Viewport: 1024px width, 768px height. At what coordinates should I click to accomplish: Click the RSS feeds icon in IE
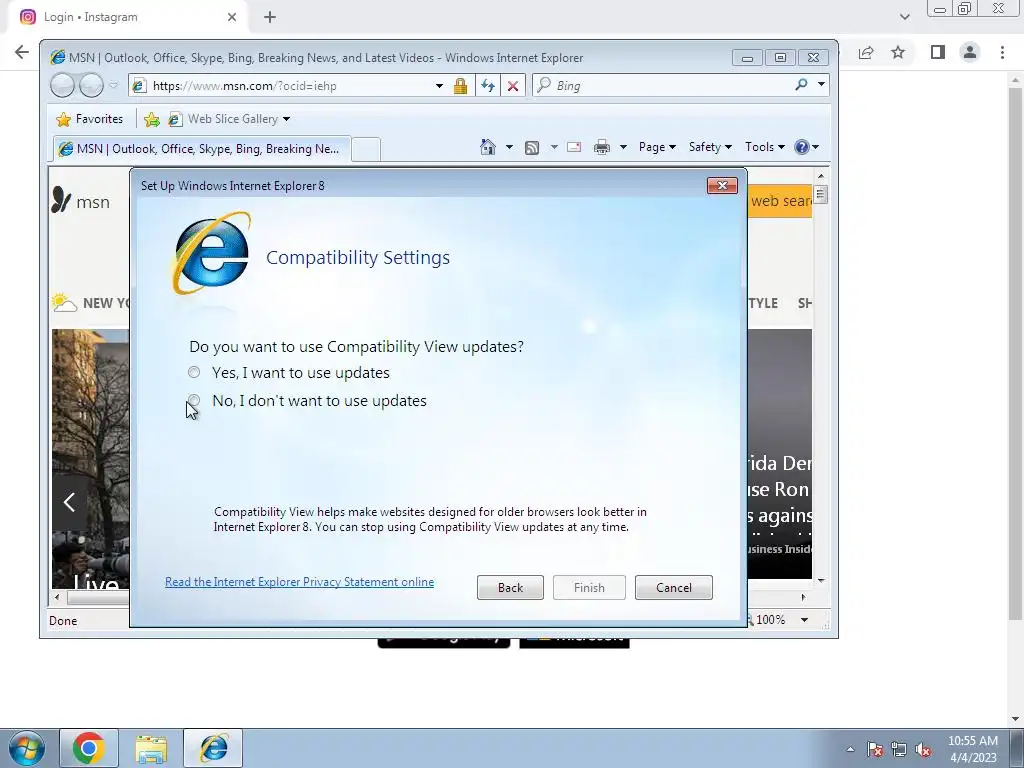[532, 148]
